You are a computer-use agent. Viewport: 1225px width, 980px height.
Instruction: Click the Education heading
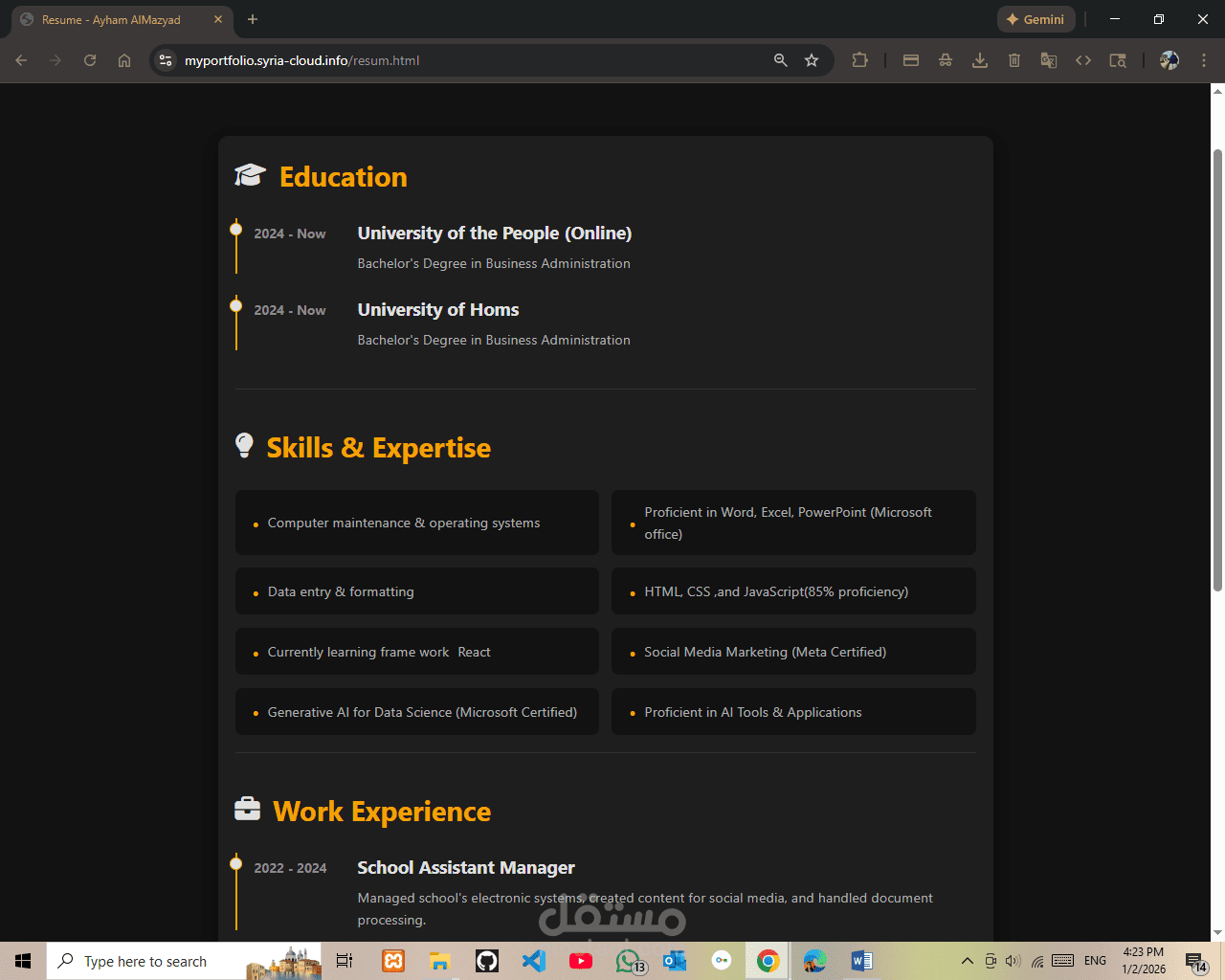343,177
